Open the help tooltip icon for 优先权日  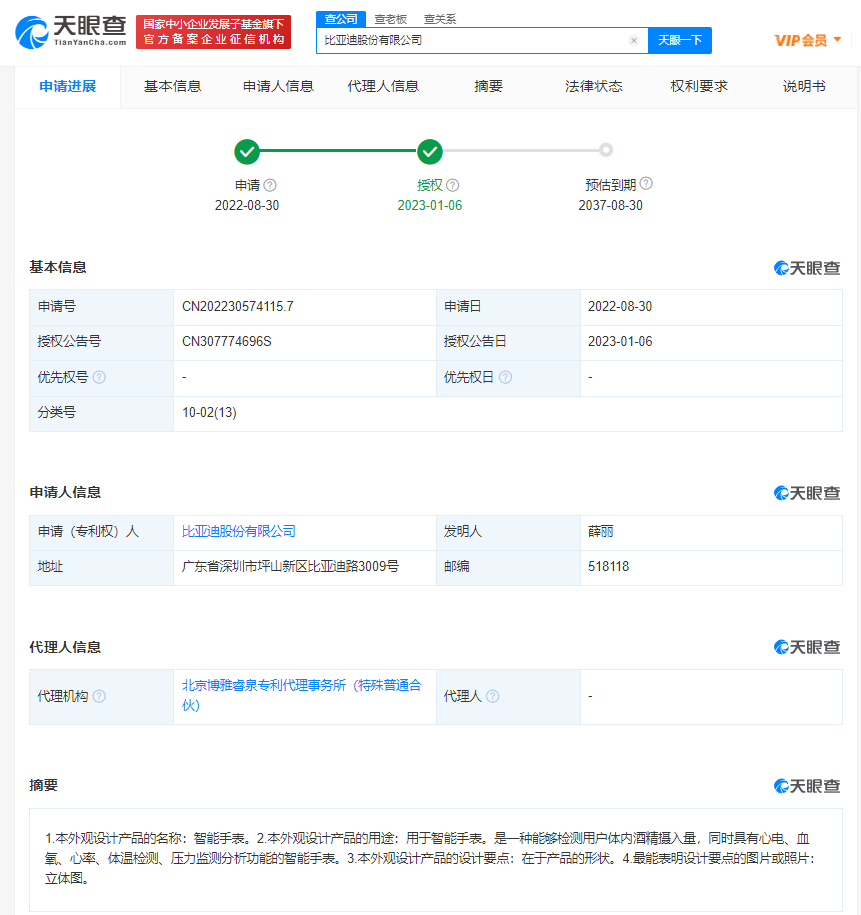point(506,378)
